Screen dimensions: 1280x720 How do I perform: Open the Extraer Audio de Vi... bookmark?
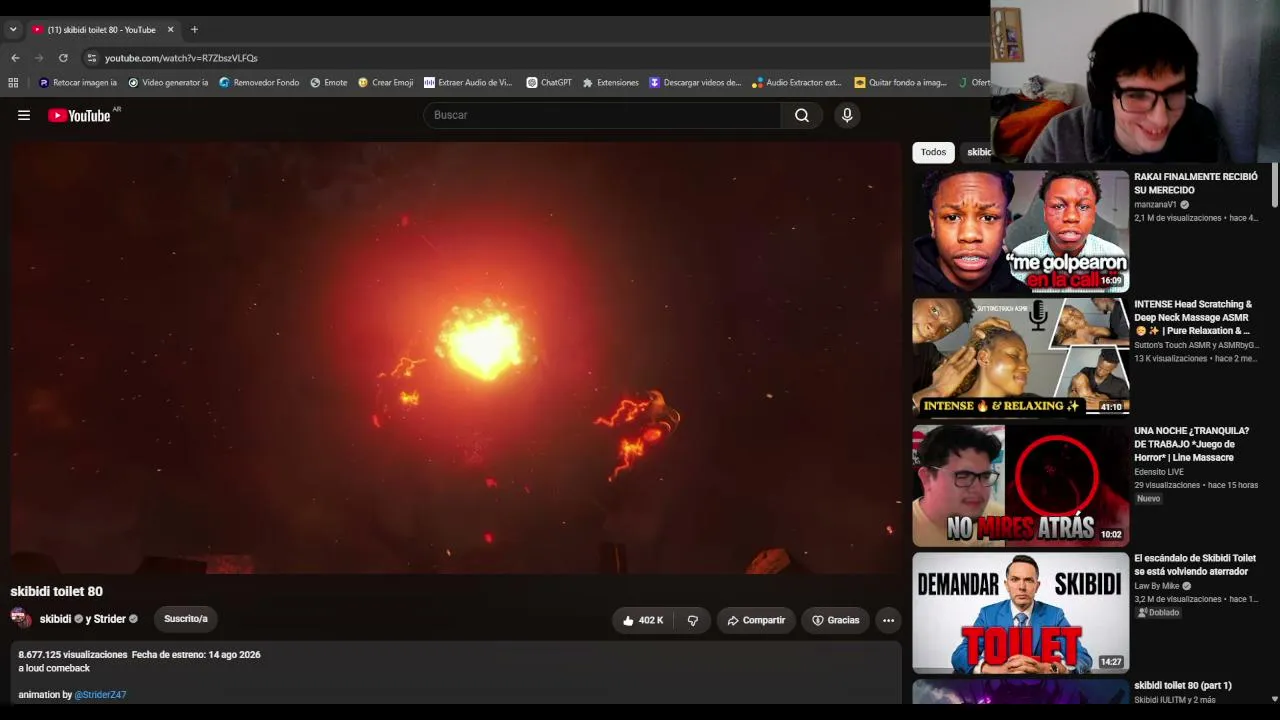[x=468, y=83]
